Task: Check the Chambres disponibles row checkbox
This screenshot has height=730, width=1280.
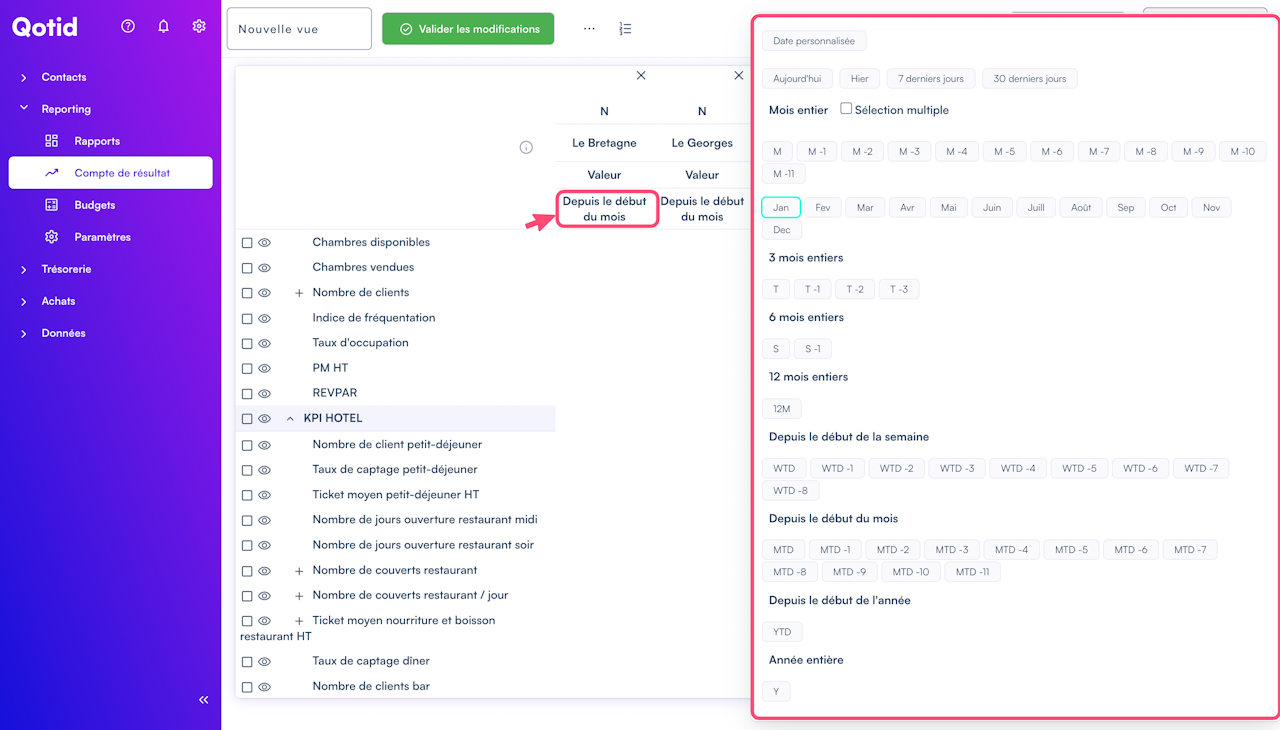Action: 247,243
